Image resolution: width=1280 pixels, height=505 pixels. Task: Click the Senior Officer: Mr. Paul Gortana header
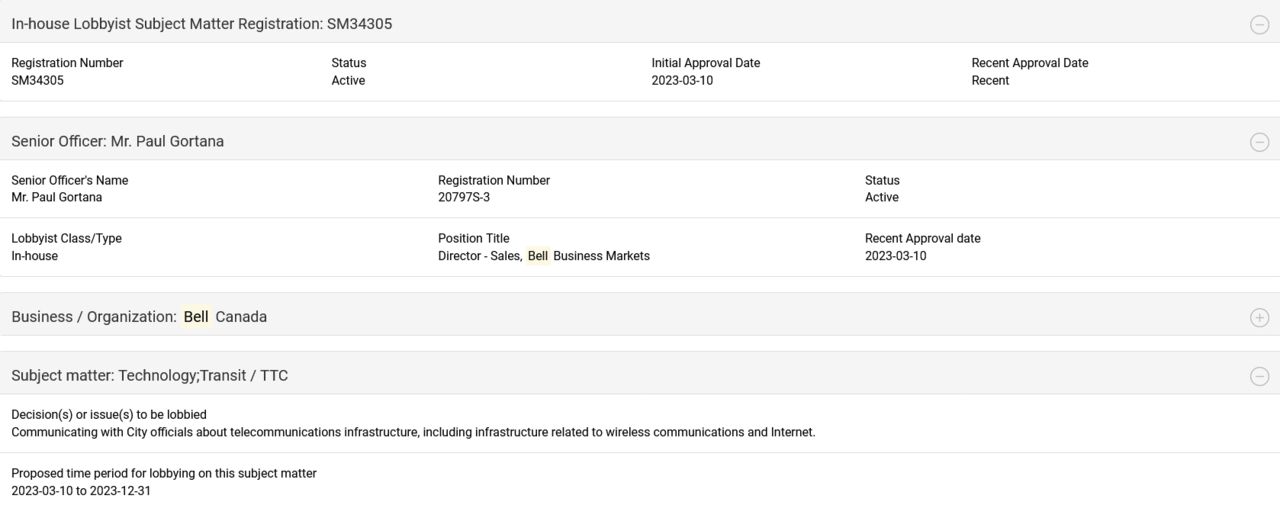pyautogui.click(x=118, y=141)
